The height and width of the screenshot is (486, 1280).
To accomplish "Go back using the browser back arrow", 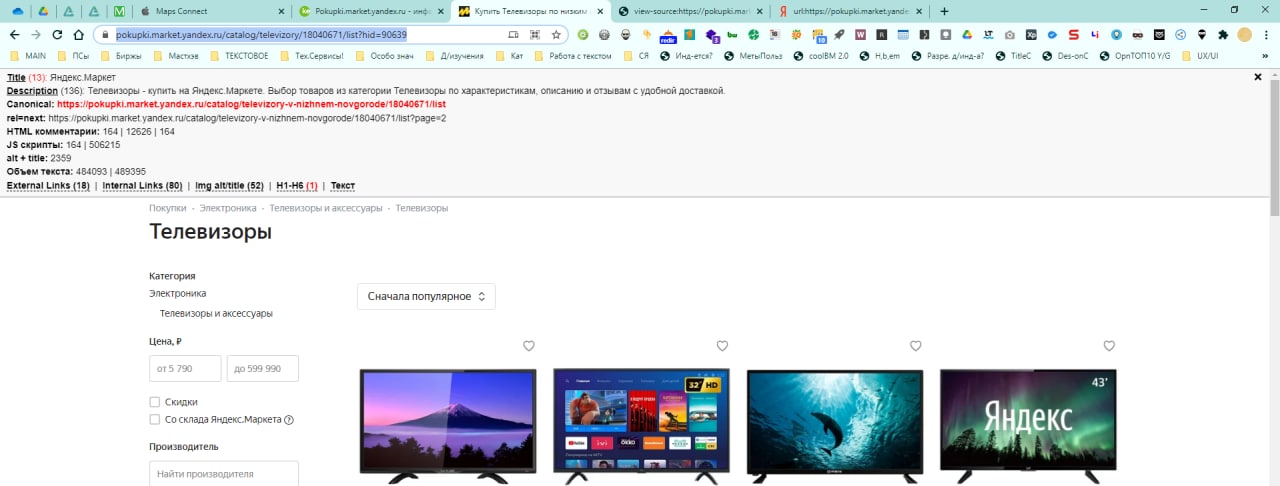I will 14,34.
